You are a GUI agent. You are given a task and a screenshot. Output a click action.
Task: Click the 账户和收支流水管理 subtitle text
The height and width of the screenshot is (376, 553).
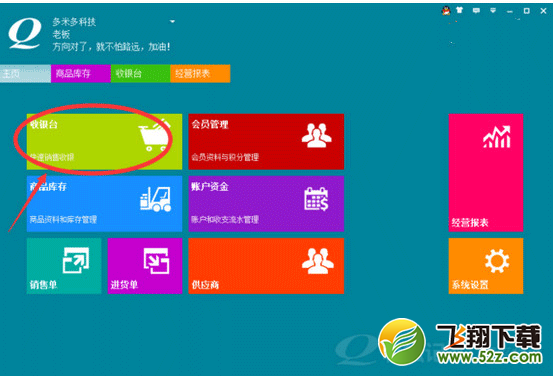(225, 219)
